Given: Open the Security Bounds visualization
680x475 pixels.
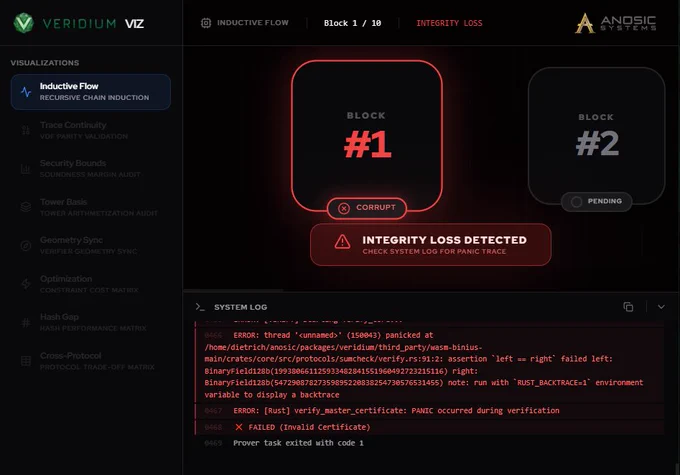Looking at the screenshot, I should click(x=91, y=168).
